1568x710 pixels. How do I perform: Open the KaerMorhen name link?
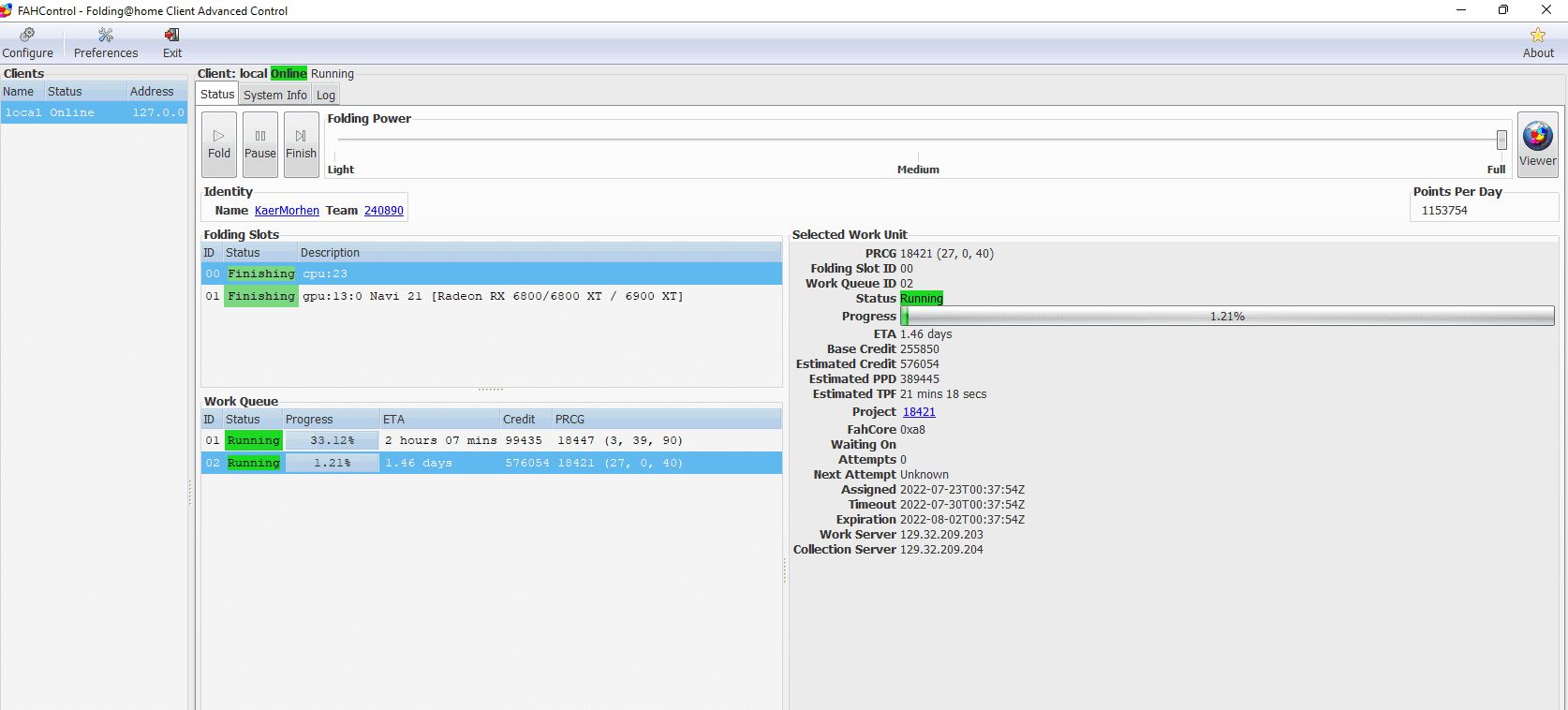(x=287, y=211)
